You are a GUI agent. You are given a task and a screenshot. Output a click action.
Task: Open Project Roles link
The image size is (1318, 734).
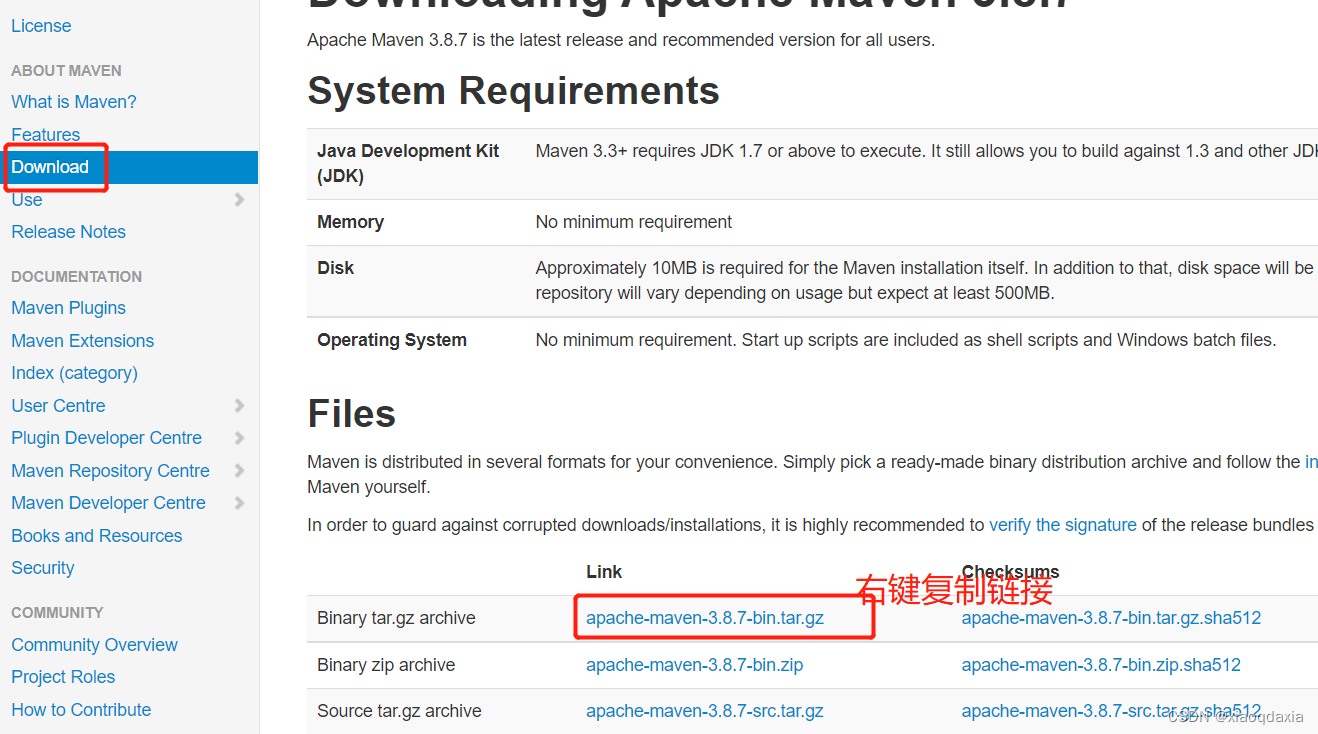(x=63, y=677)
